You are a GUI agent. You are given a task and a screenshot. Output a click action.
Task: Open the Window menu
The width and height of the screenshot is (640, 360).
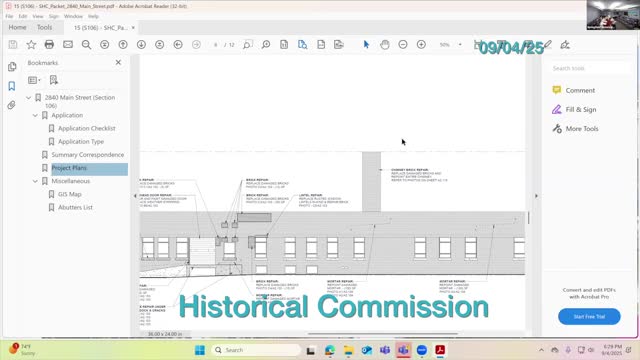pyautogui.click(x=73, y=16)
